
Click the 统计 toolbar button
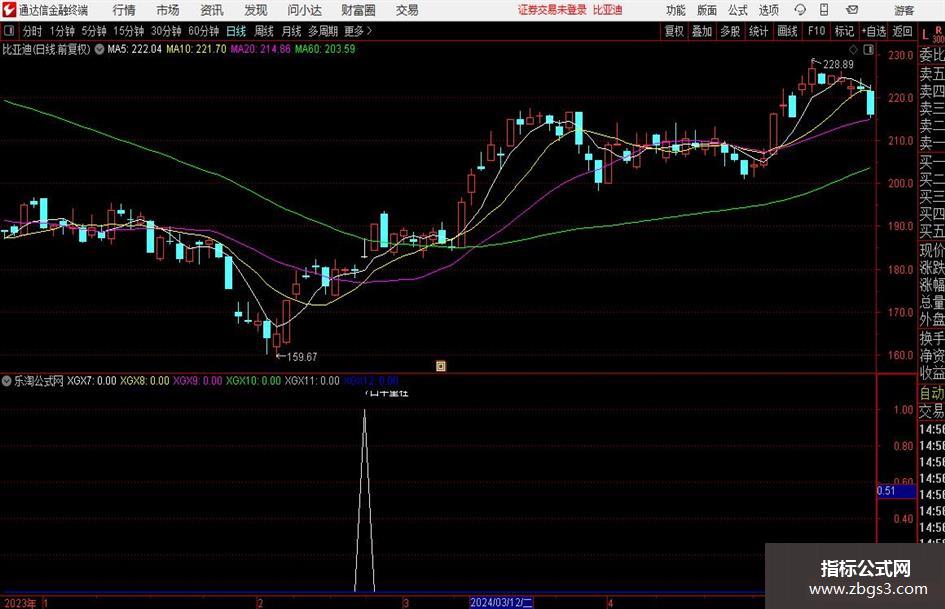click(x=759, y=31)
